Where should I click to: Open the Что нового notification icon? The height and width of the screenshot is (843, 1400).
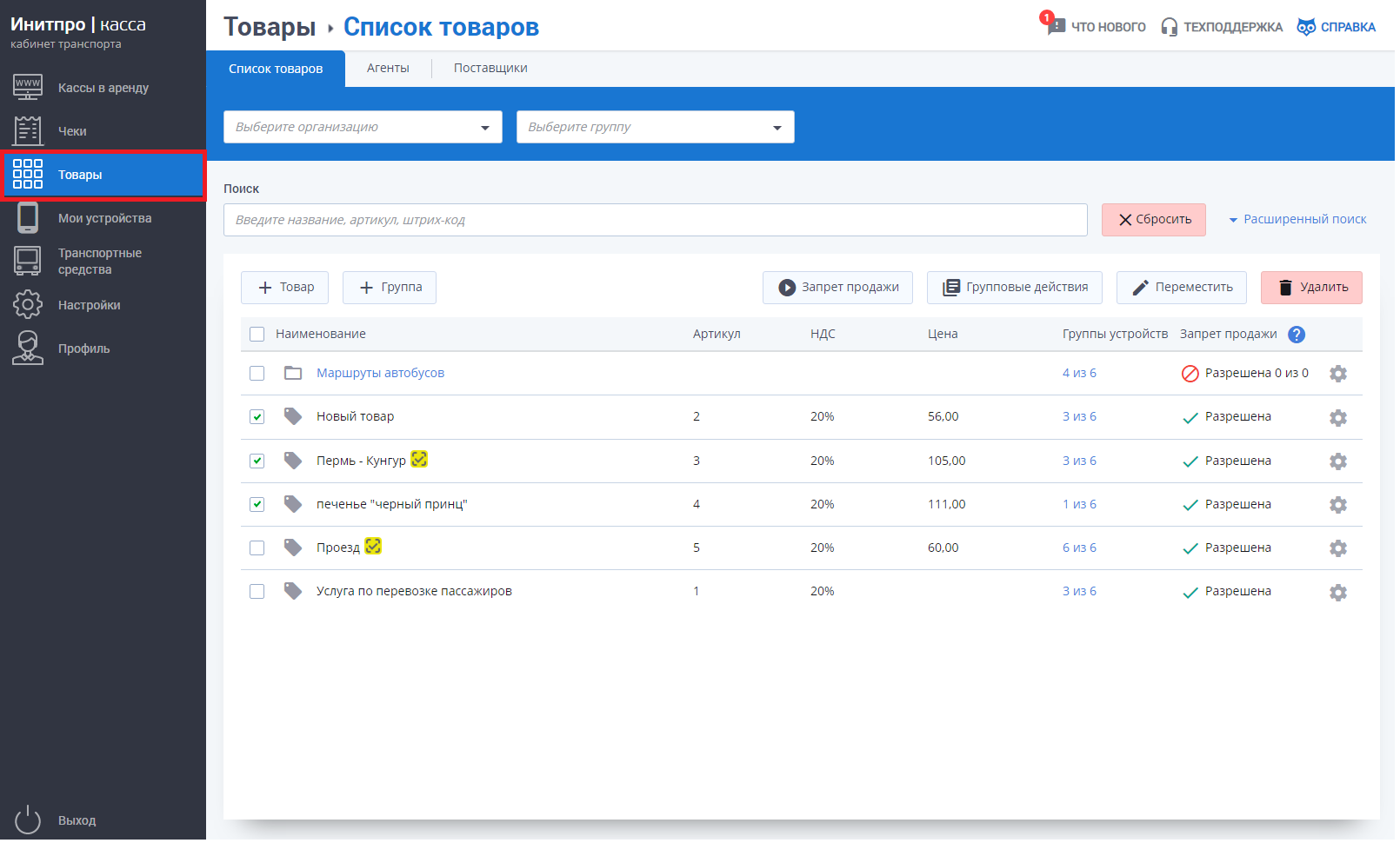[x=1055, y=25]
